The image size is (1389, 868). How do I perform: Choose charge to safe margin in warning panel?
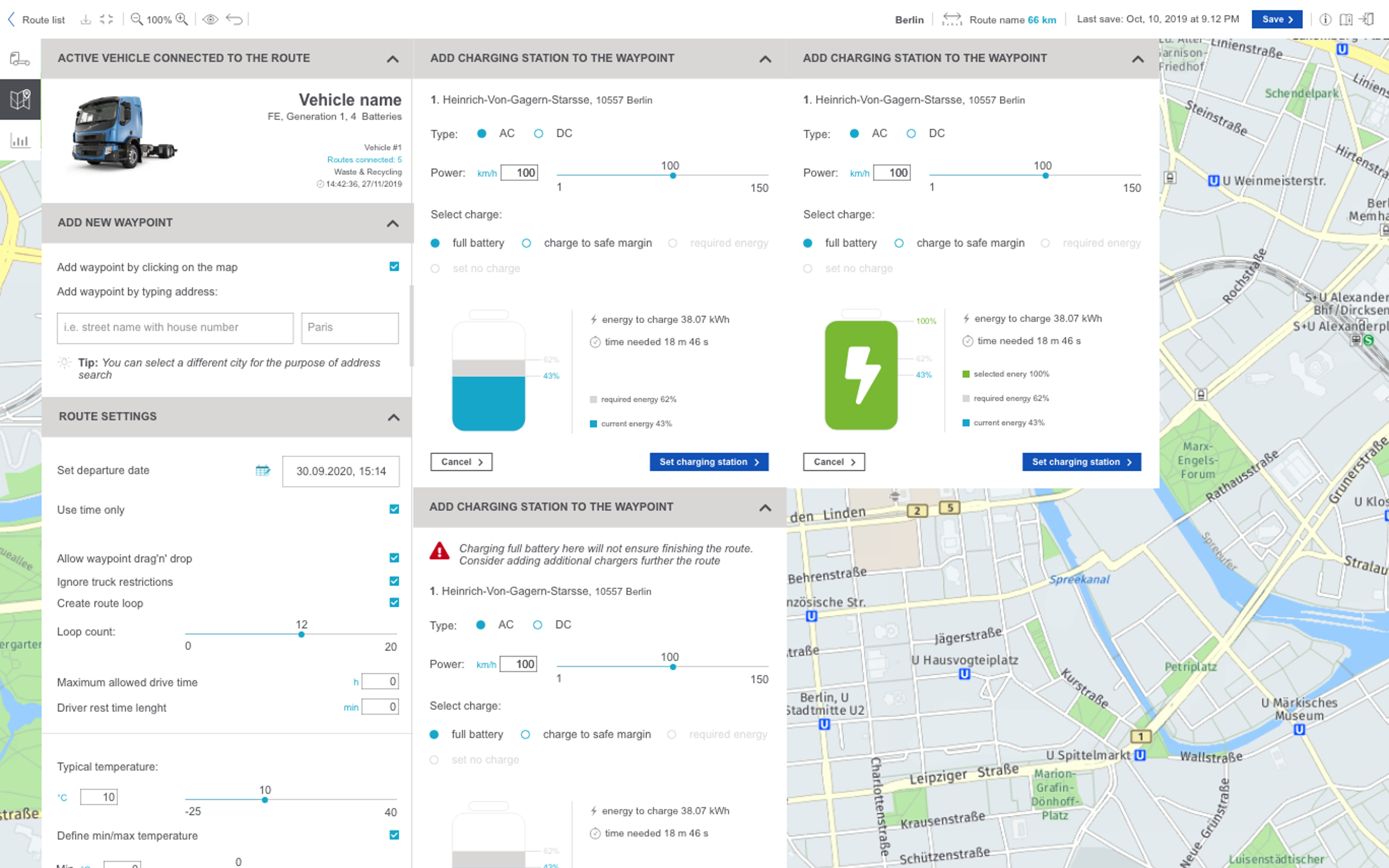(x=525, y=735)
